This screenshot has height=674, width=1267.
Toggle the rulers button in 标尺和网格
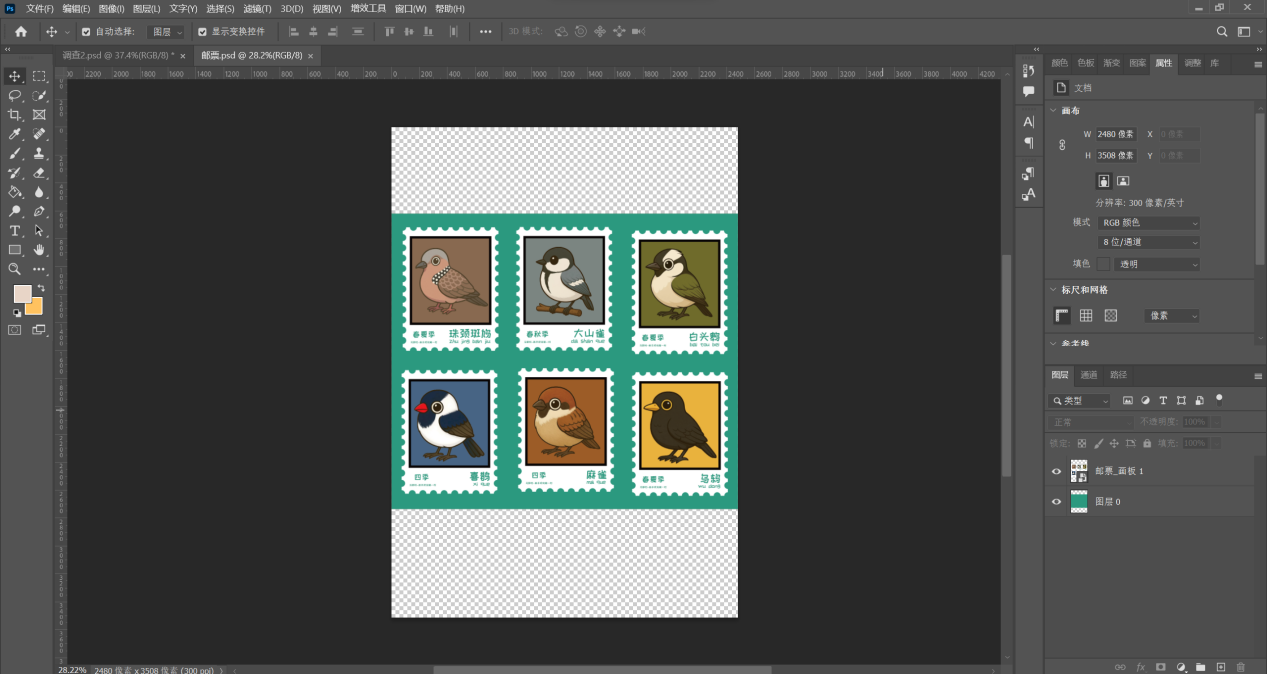(1063, 315)
